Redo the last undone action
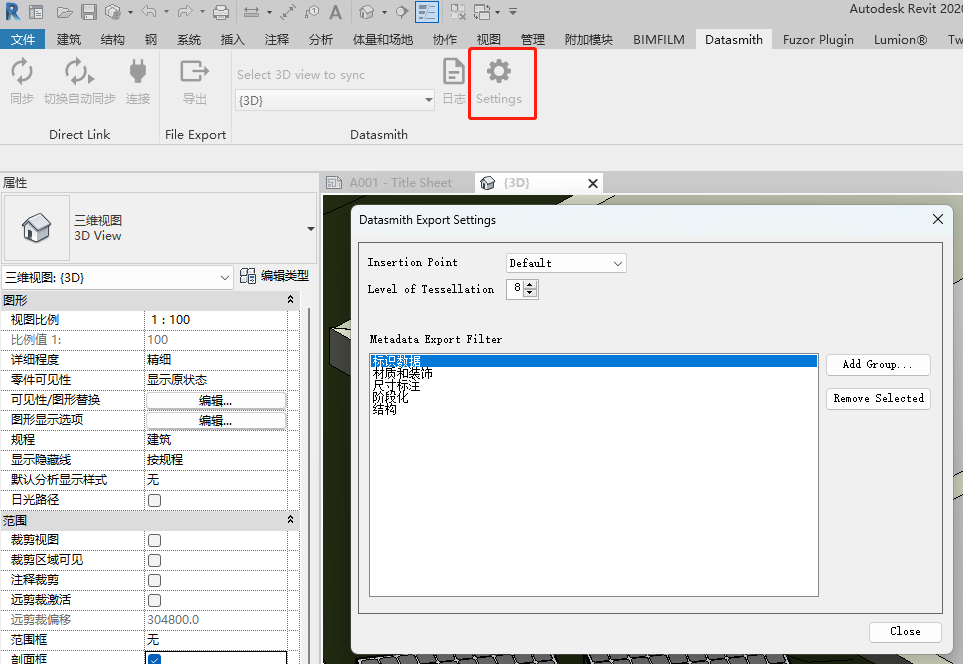The image size is (963, 664). [184, 12]
